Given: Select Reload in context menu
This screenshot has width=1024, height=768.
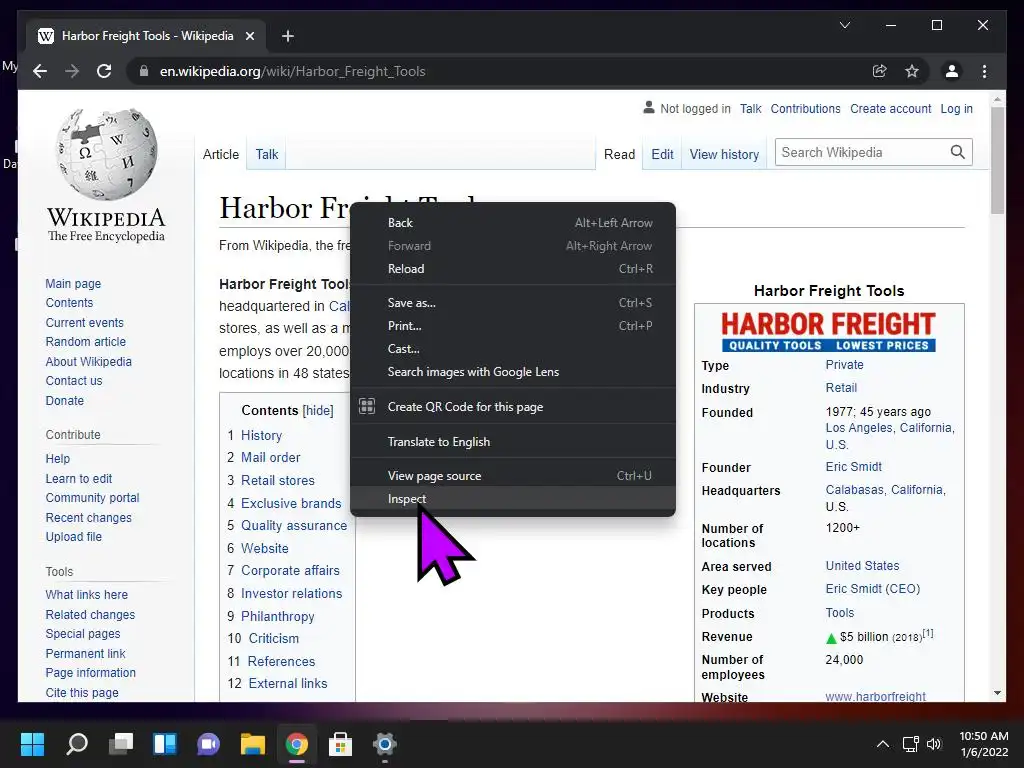Looking at the screenshot, I should pyautogui.click(x=513, y=269).
